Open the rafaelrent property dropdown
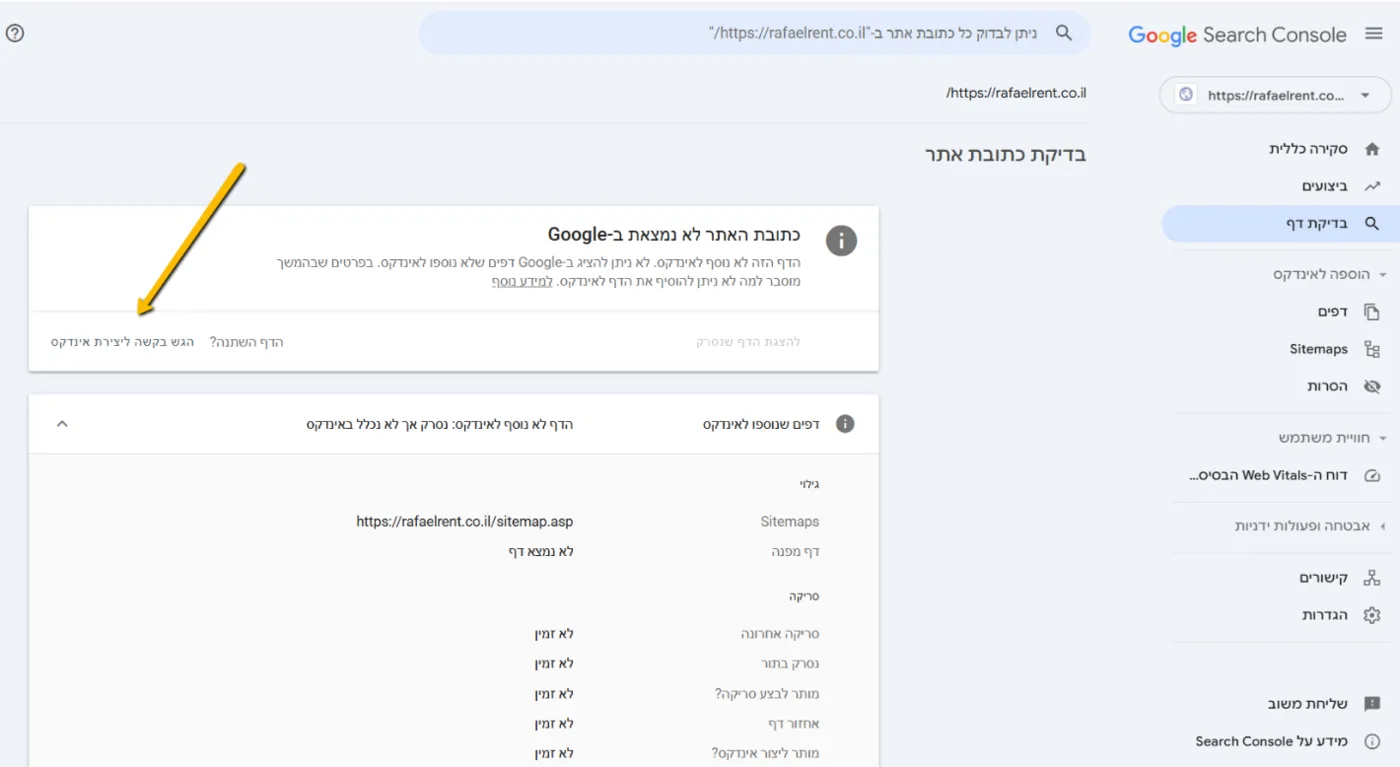This screenshot has width=1400, height=767. 1275,95
